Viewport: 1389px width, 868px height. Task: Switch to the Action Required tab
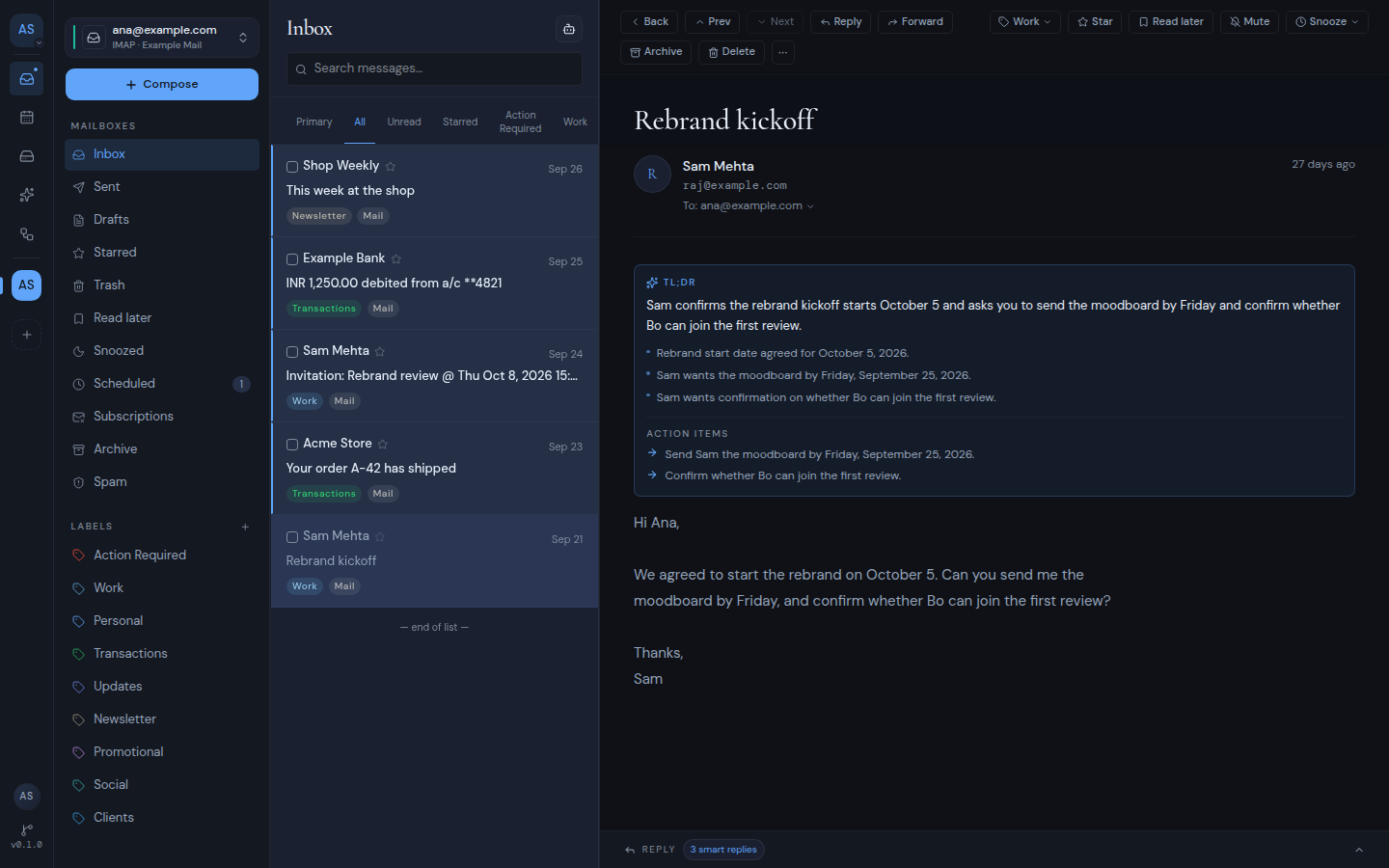(x=520, y=122)
